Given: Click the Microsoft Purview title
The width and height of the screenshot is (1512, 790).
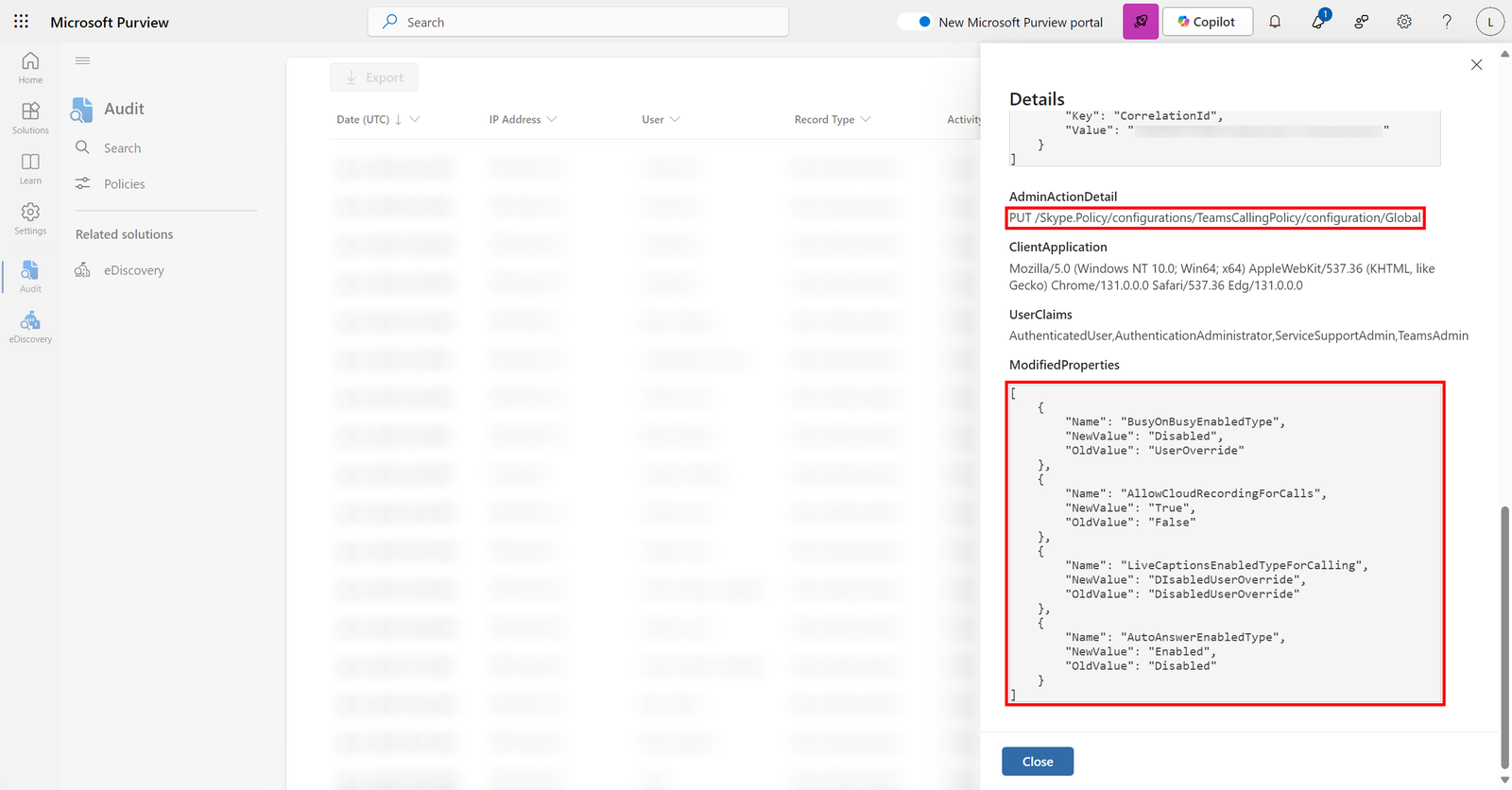Looking at the screenshot, I should click(x=110, y=22).
